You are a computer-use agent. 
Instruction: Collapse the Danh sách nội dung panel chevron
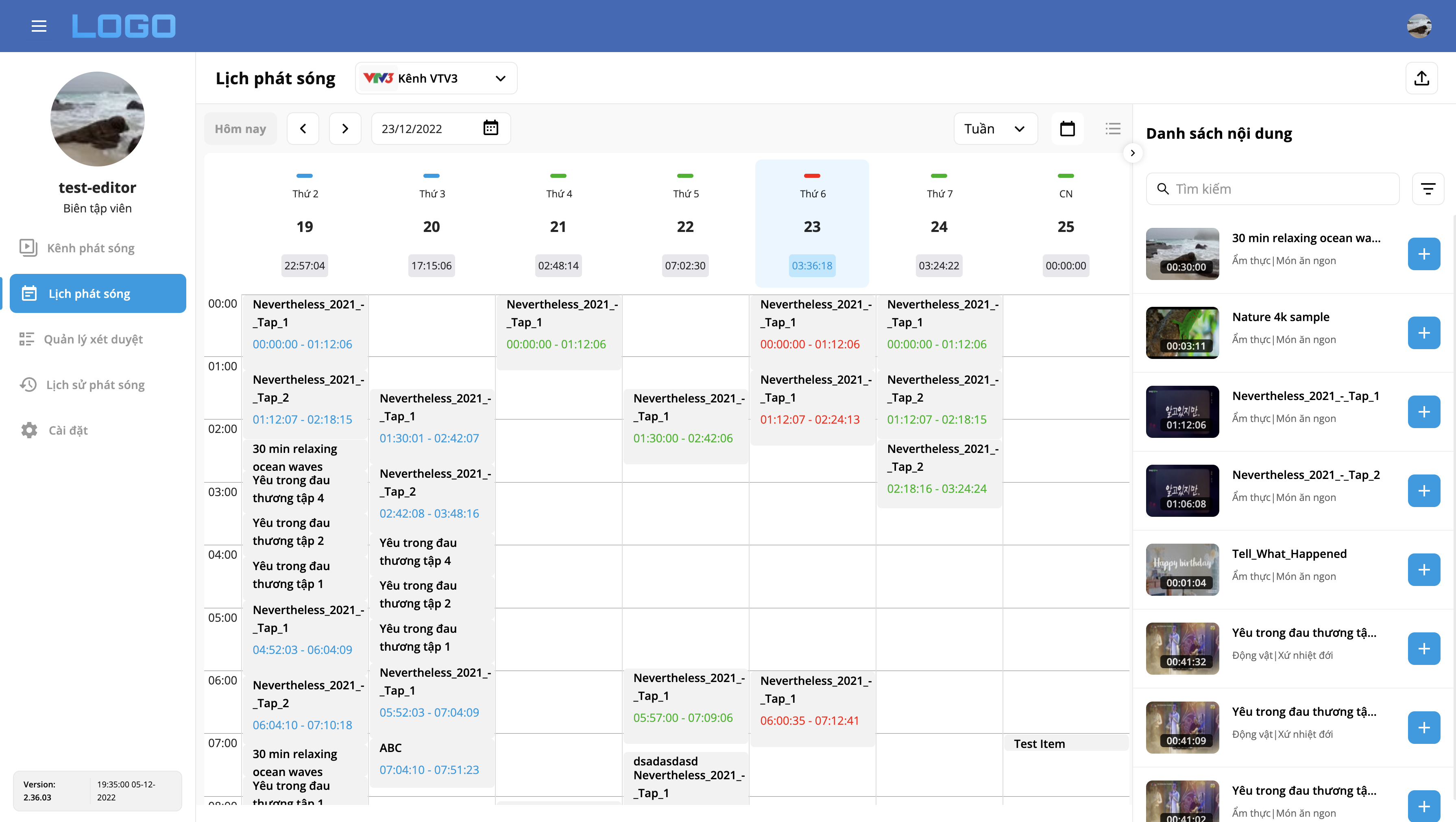tap(1133, 153)
